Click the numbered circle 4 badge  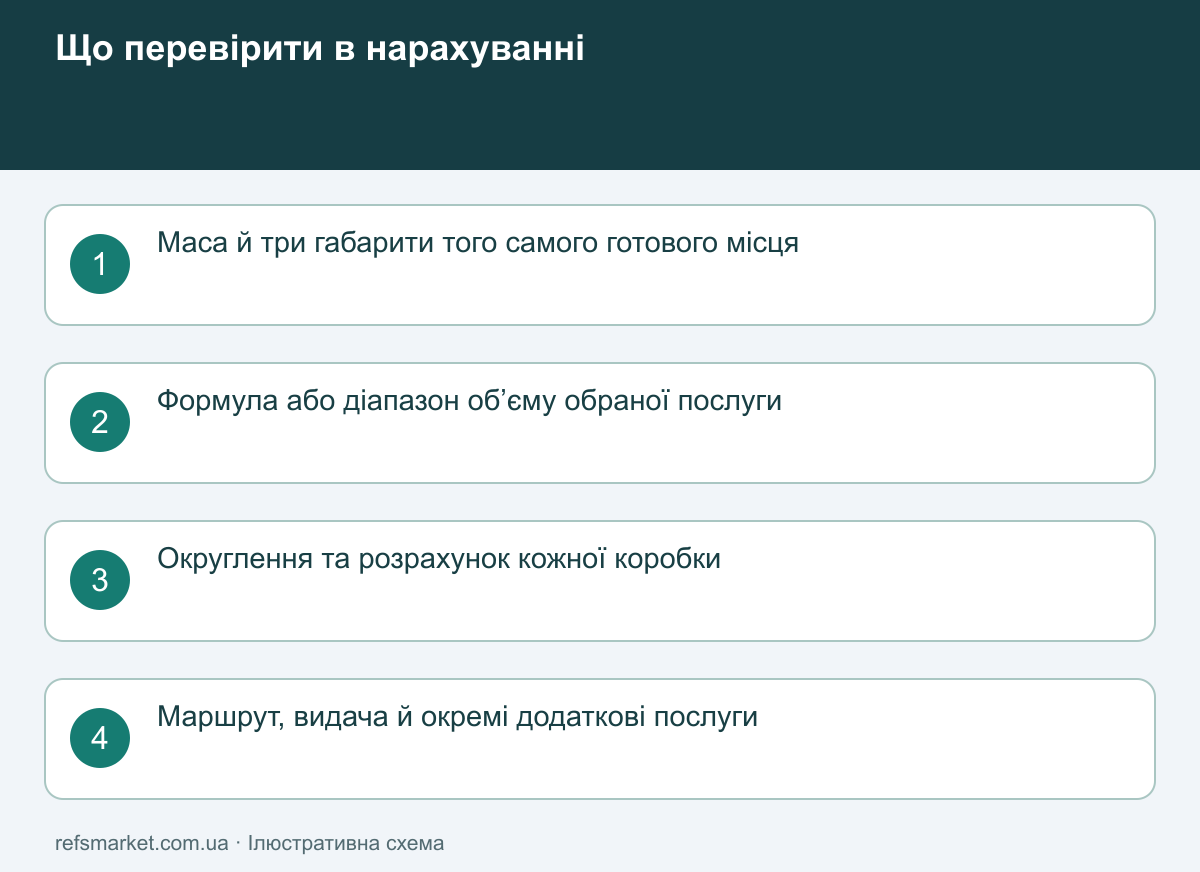100,738
